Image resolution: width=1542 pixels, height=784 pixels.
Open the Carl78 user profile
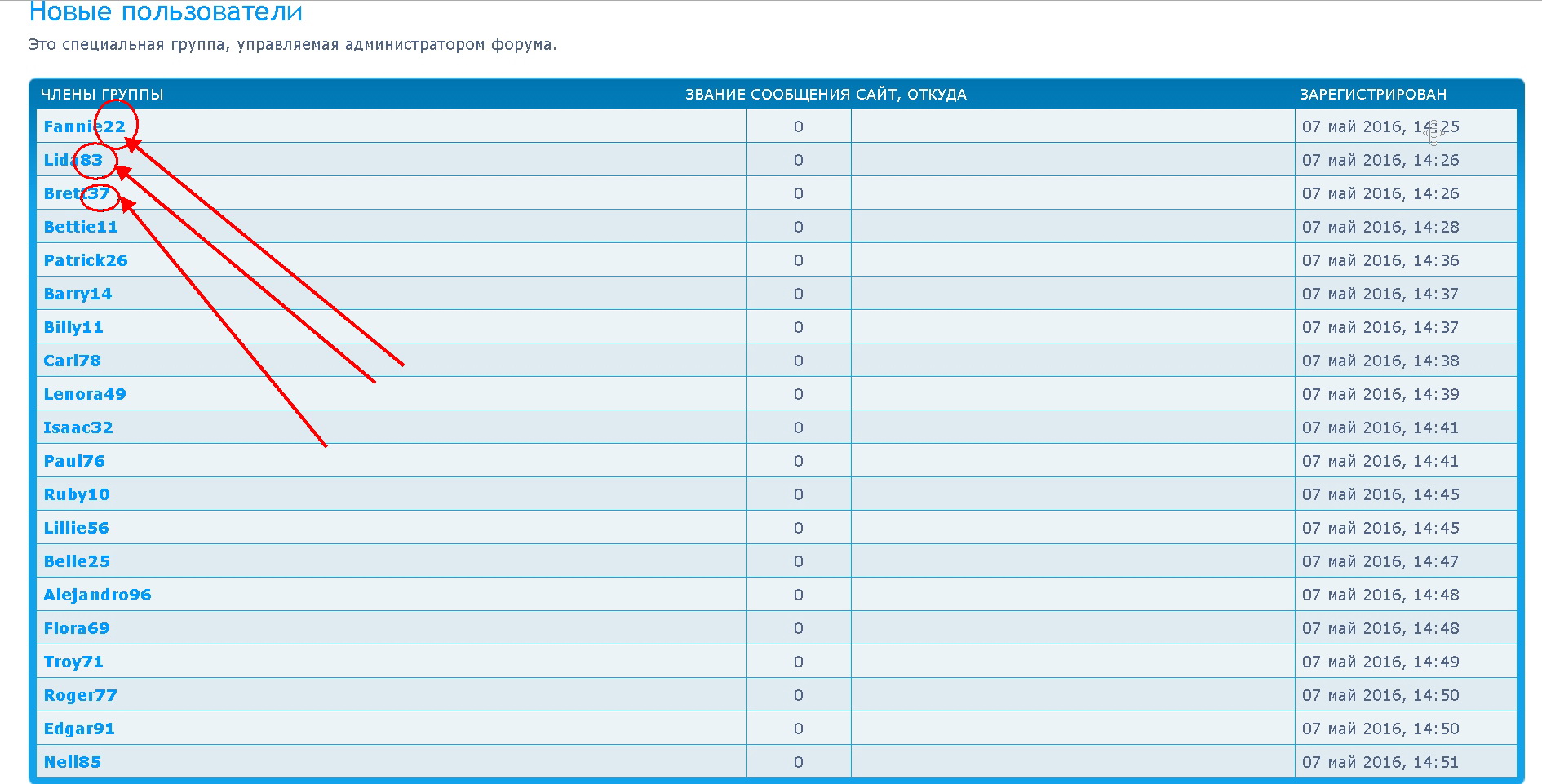[x=72, y=361]
